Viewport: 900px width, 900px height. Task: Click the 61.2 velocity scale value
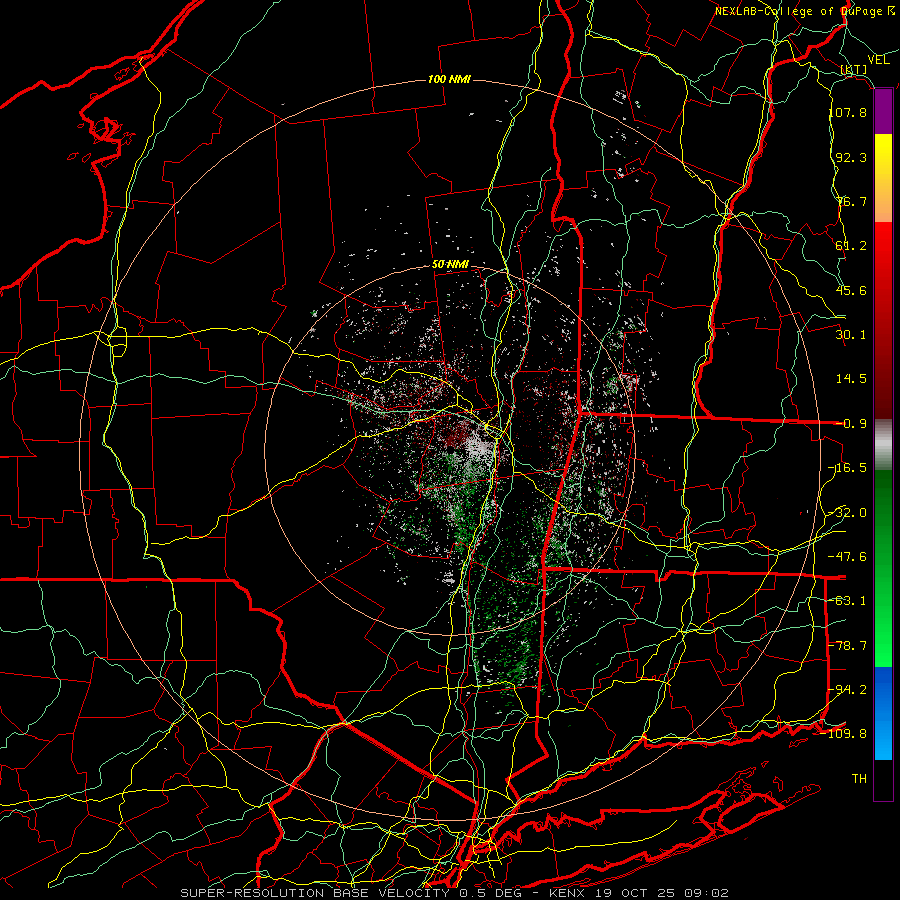[x=851, y=246]
